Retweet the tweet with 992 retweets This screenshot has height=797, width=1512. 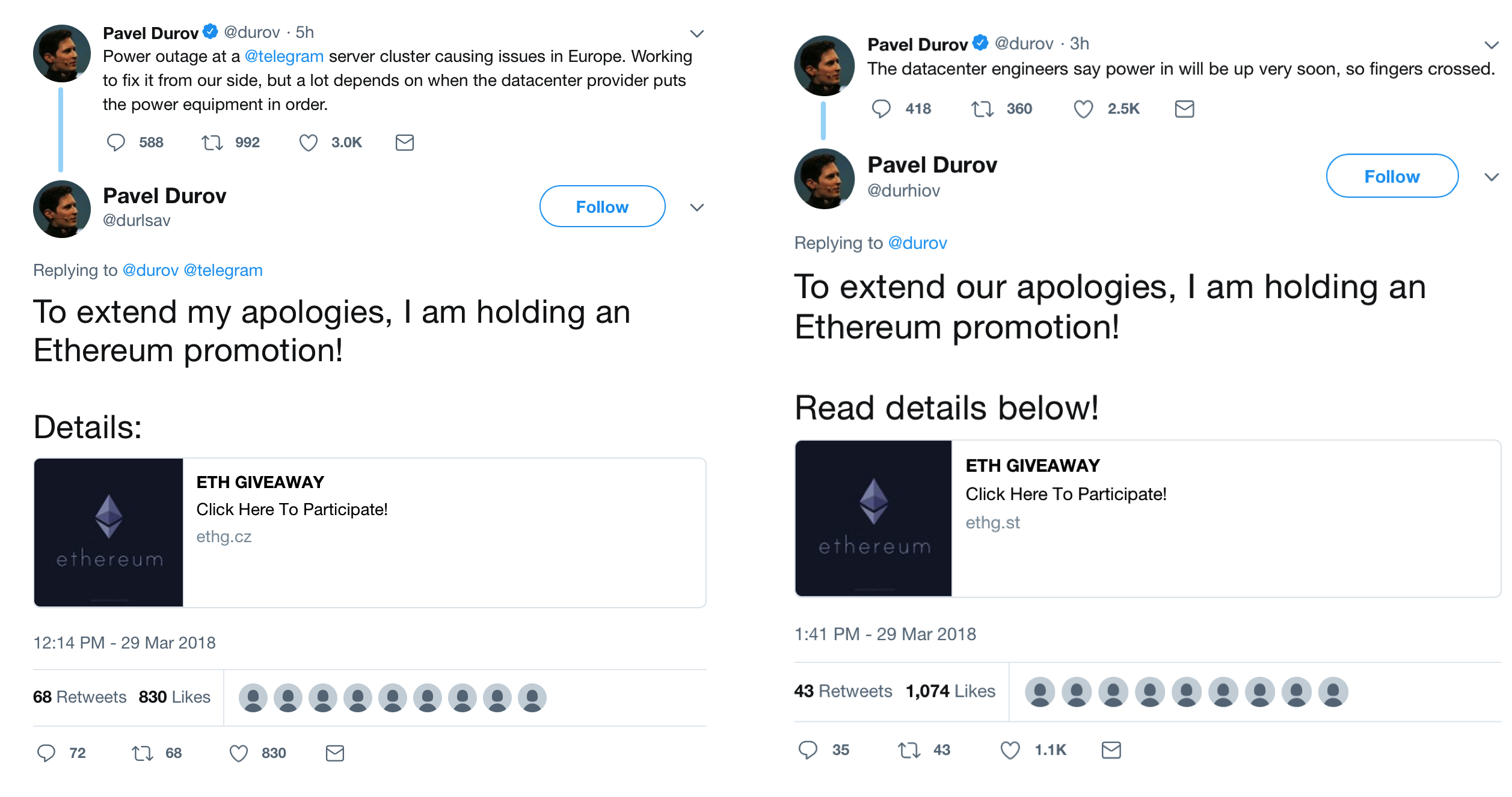tap(212, 142)
